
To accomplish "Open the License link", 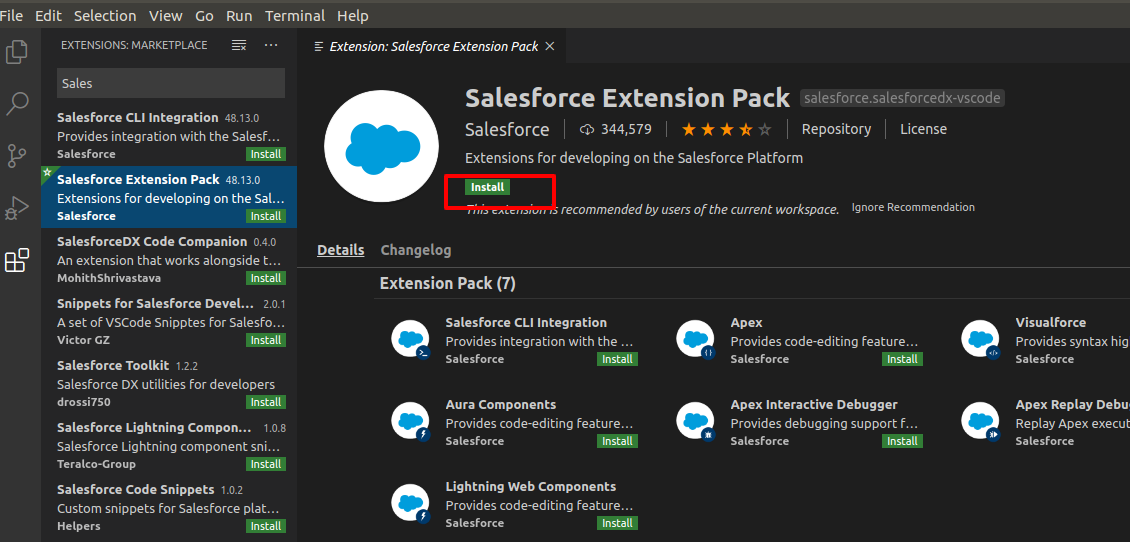I will coord(923,129).
